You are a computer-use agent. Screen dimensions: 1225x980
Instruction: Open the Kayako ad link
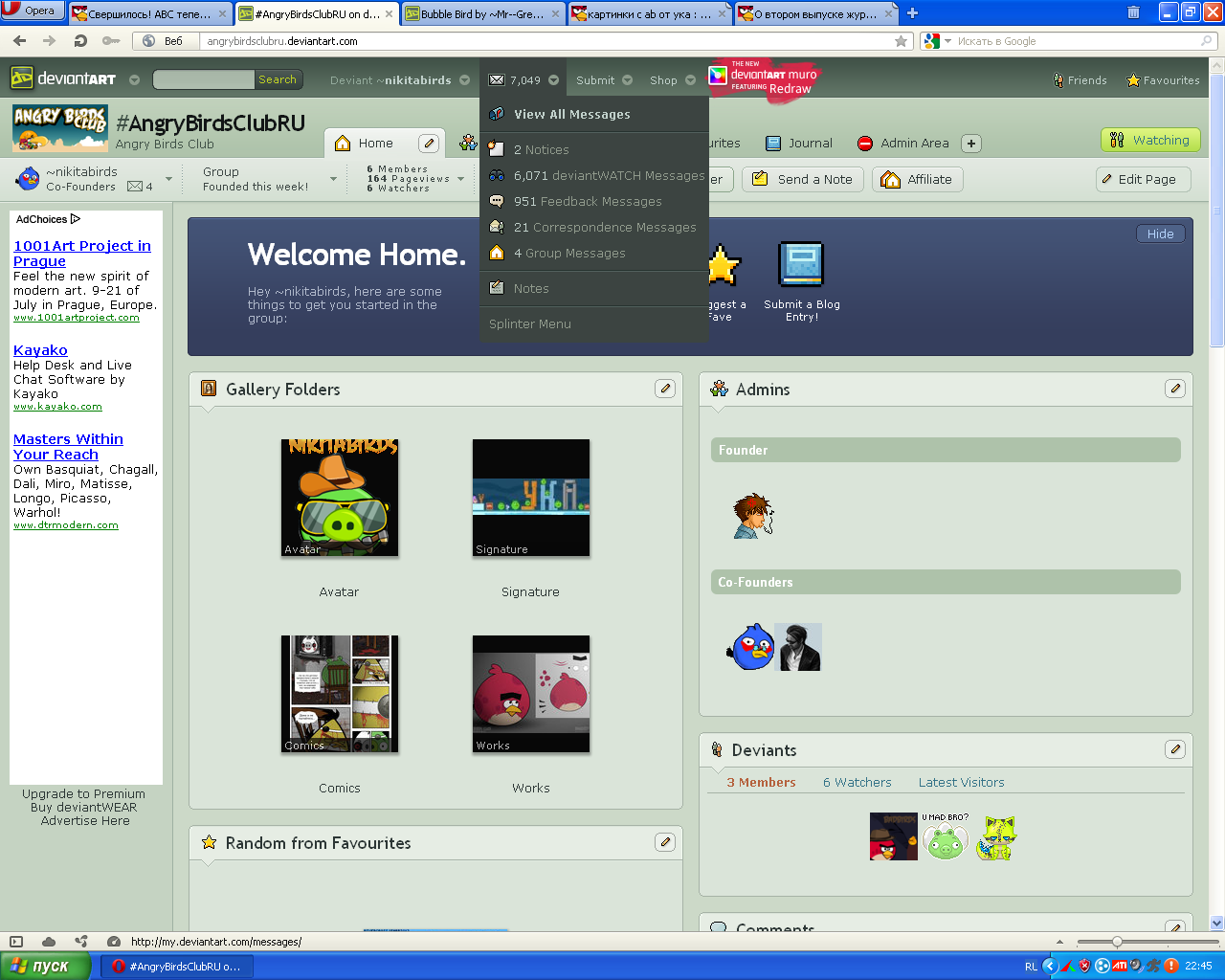click(40, 350)
